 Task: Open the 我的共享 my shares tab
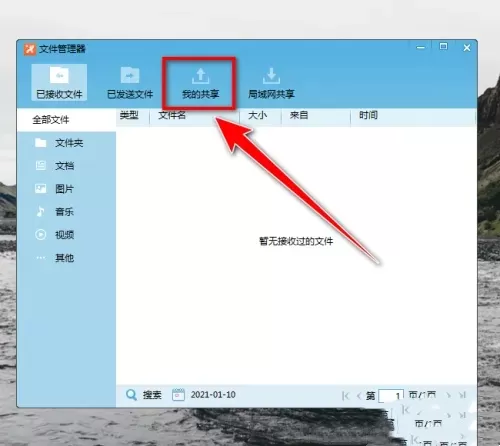(x=200, y=83)
